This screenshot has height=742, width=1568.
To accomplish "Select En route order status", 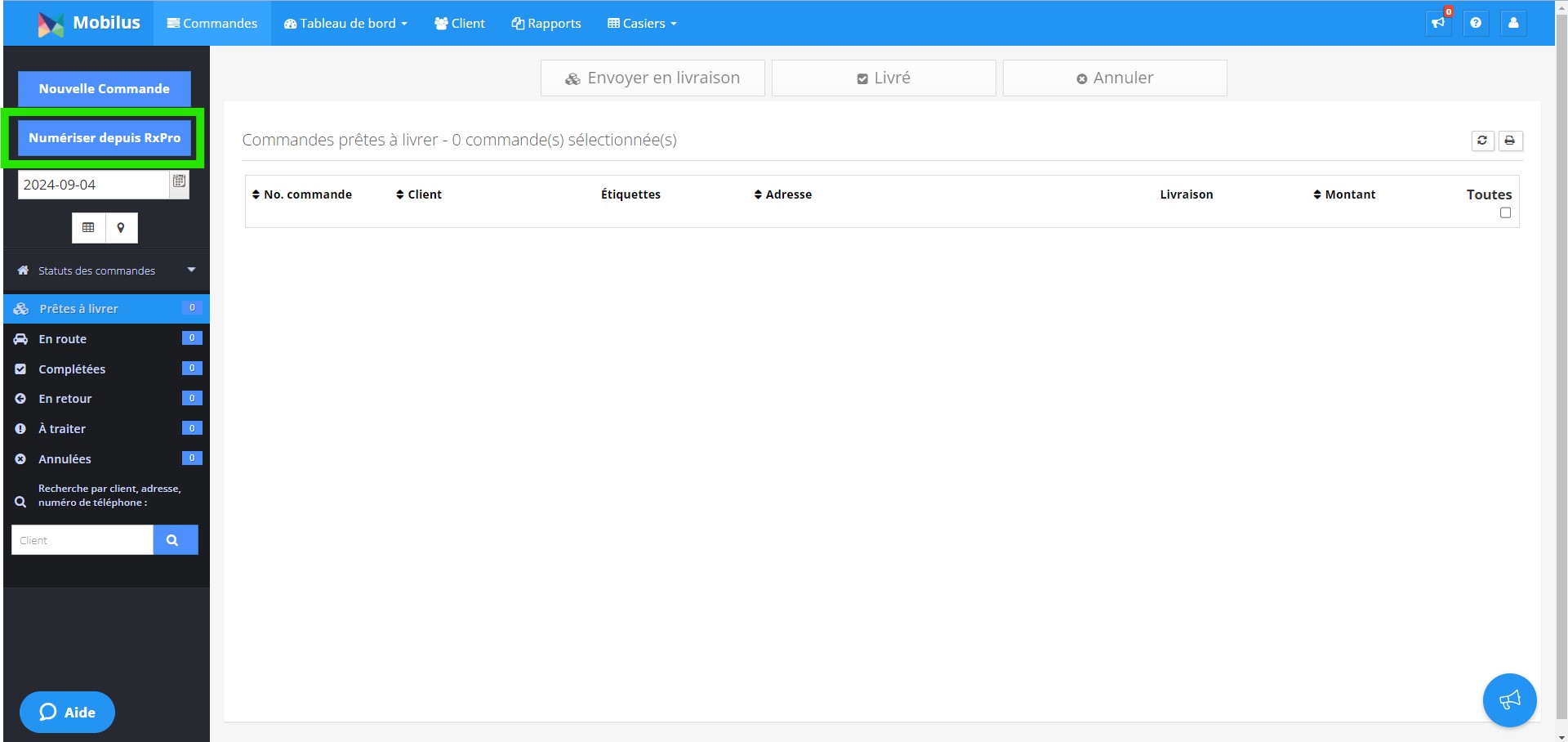I will (x=106, y=338).
